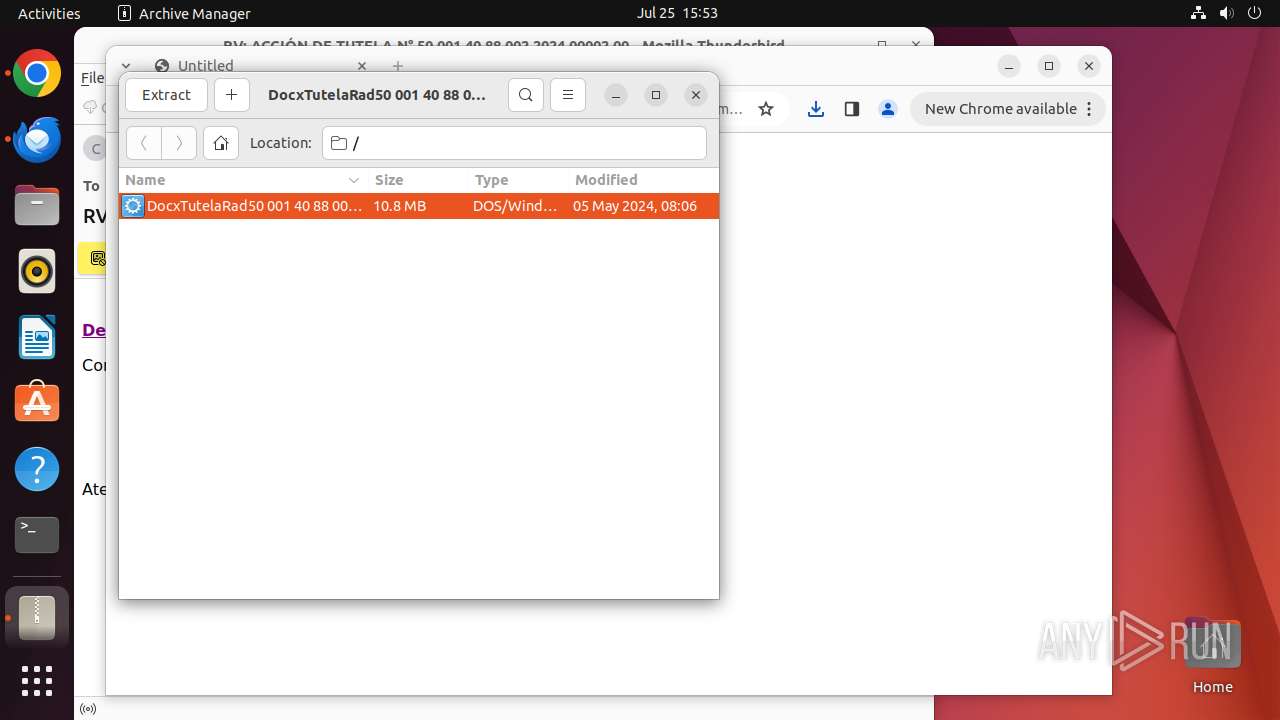Open the clock and calendar panel
1280x720 pixels.
click(x=677, y=13)
